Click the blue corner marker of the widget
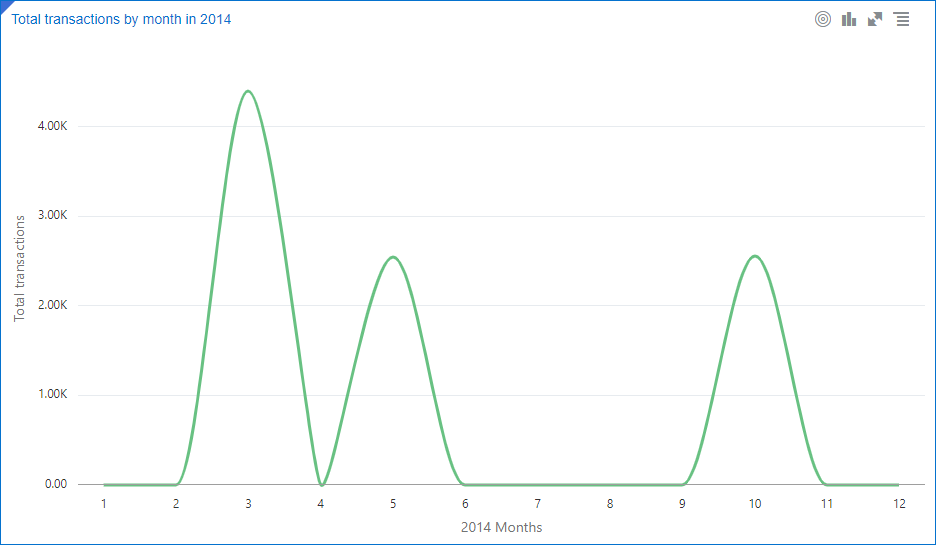This screenshot has width=936, height=545. click(4, 4)
